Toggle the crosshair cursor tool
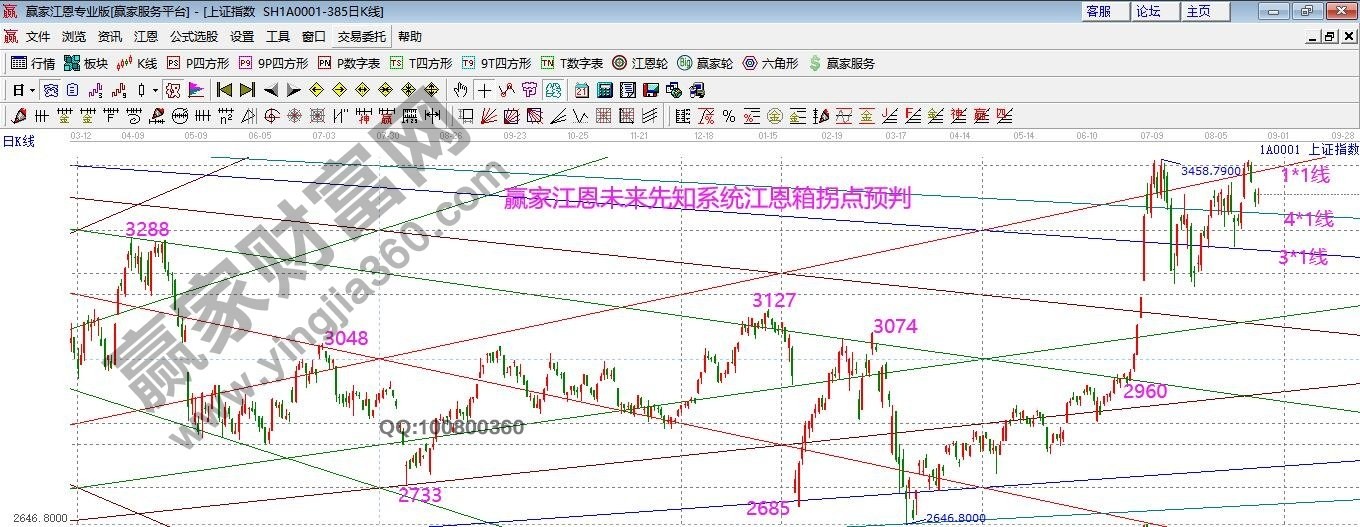 tap(485, 90)
